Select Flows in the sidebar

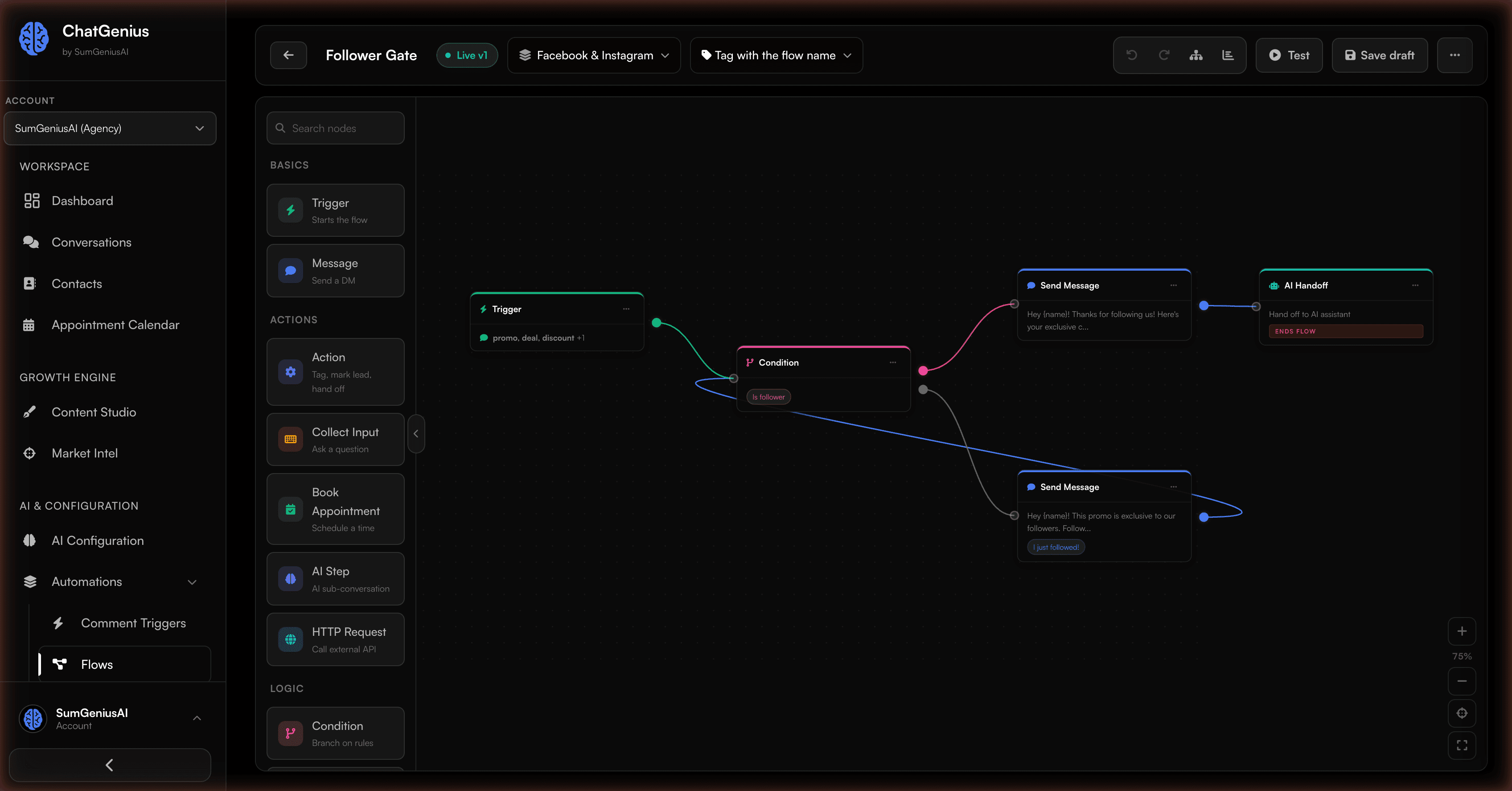pos(124,664)
